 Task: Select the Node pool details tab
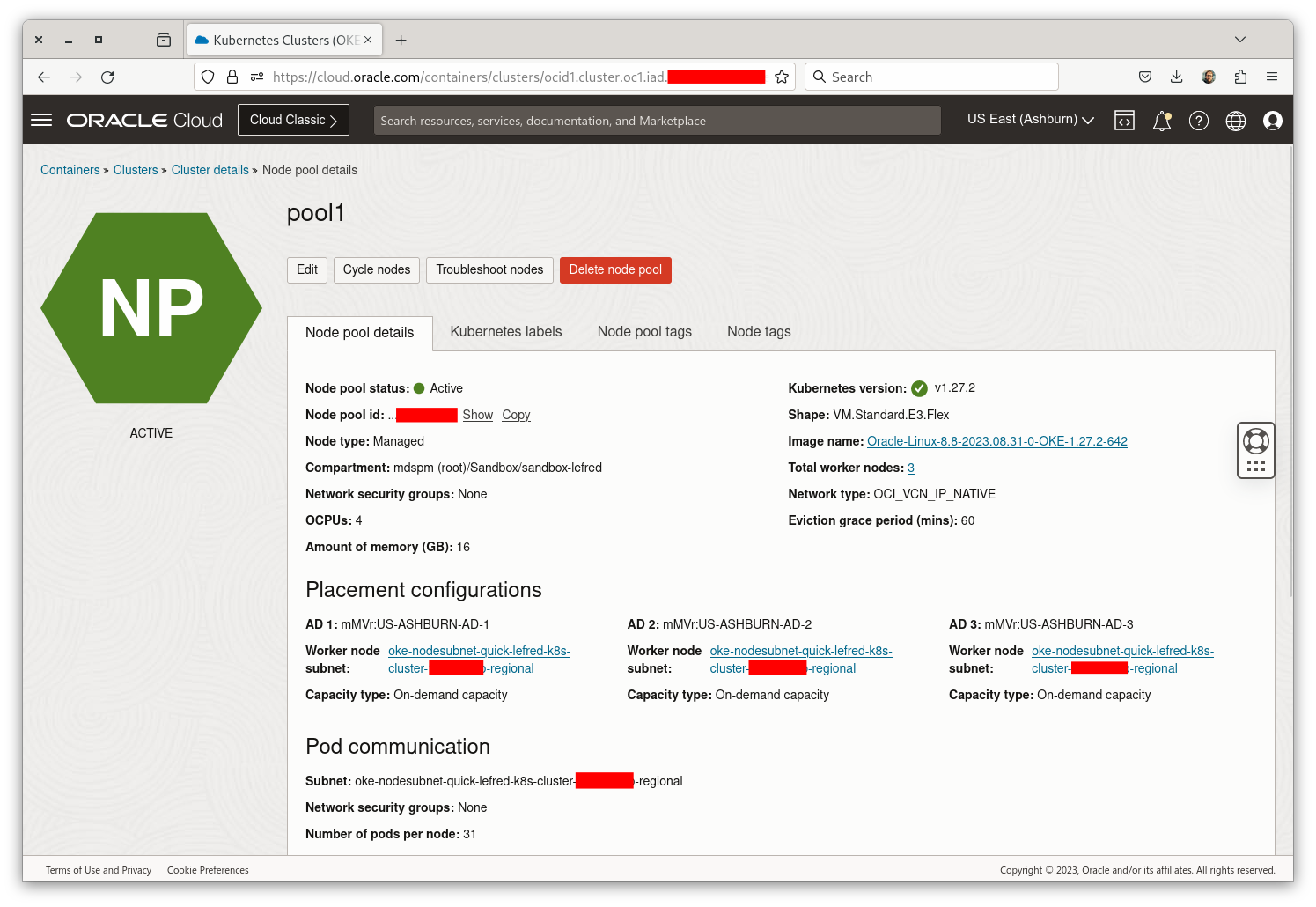(359, 333)
